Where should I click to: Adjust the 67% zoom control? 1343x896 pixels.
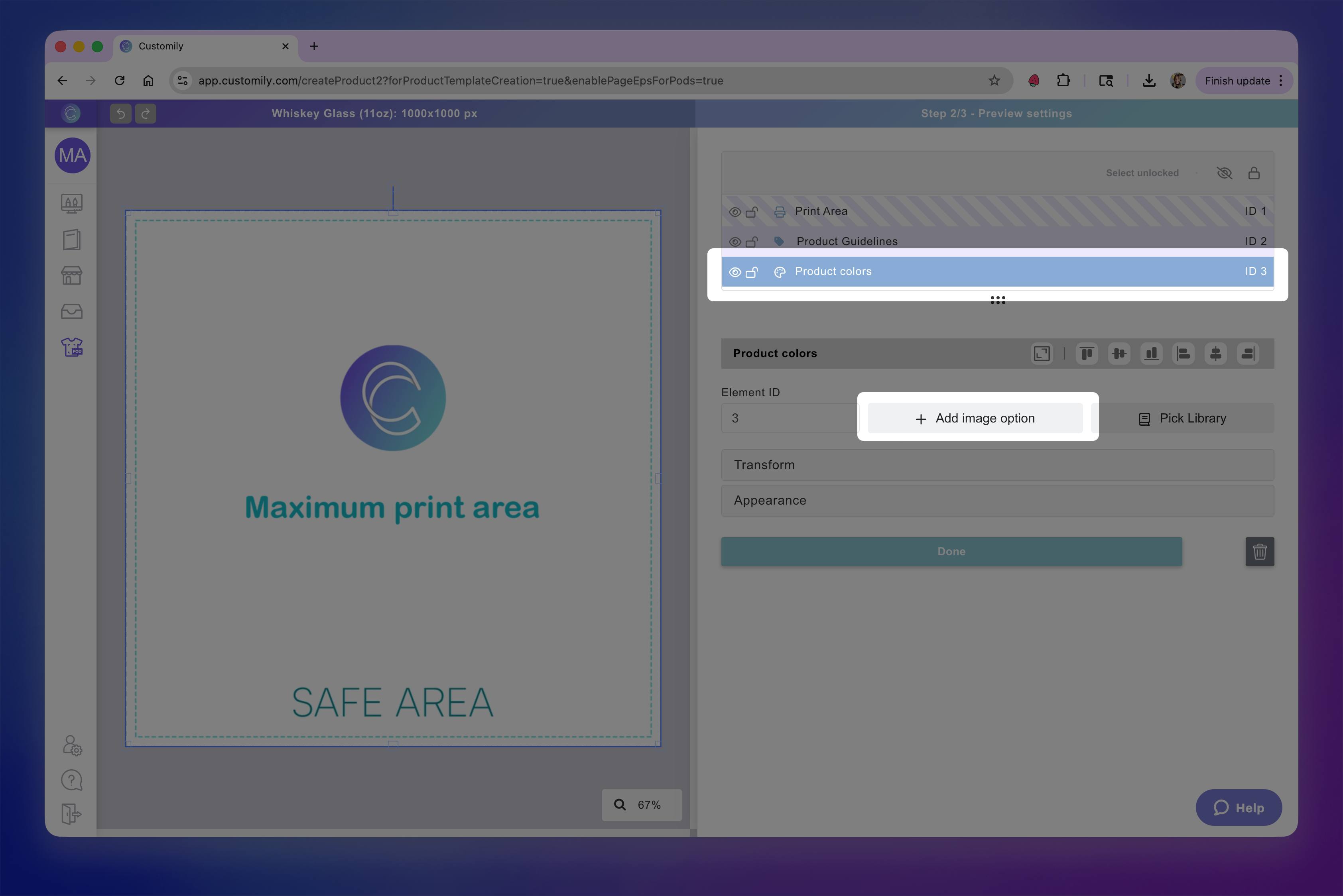[x=642, y=805]
